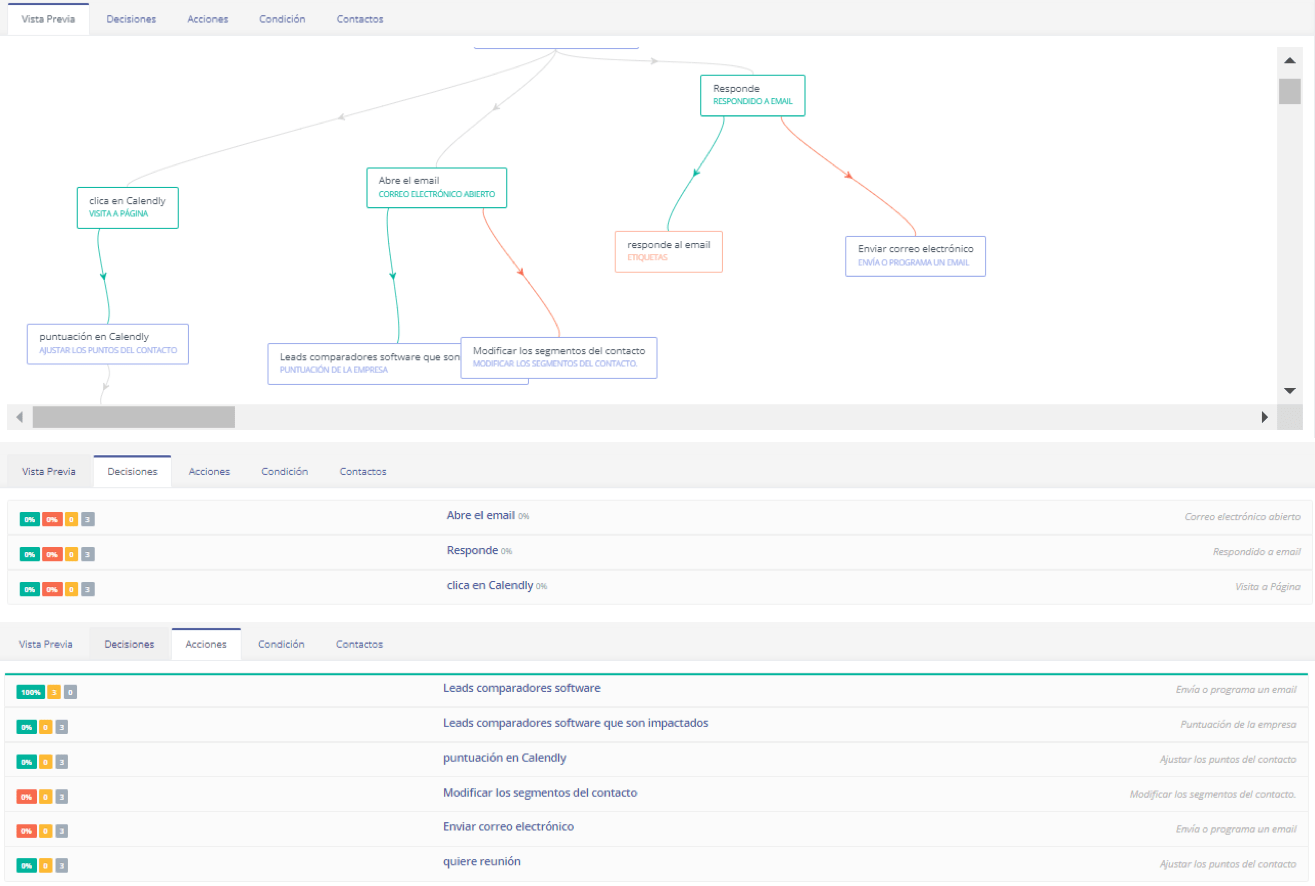Select the 'Responde' decision node in the diagram
The height and width of the screenshot is (886, 1315).
coord(752,95)
